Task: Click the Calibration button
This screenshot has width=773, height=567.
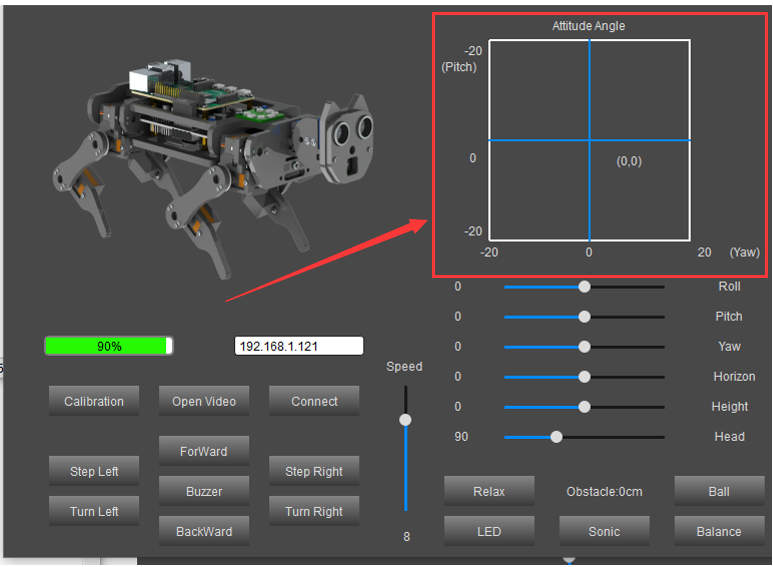Action: [x=94, y=401]
